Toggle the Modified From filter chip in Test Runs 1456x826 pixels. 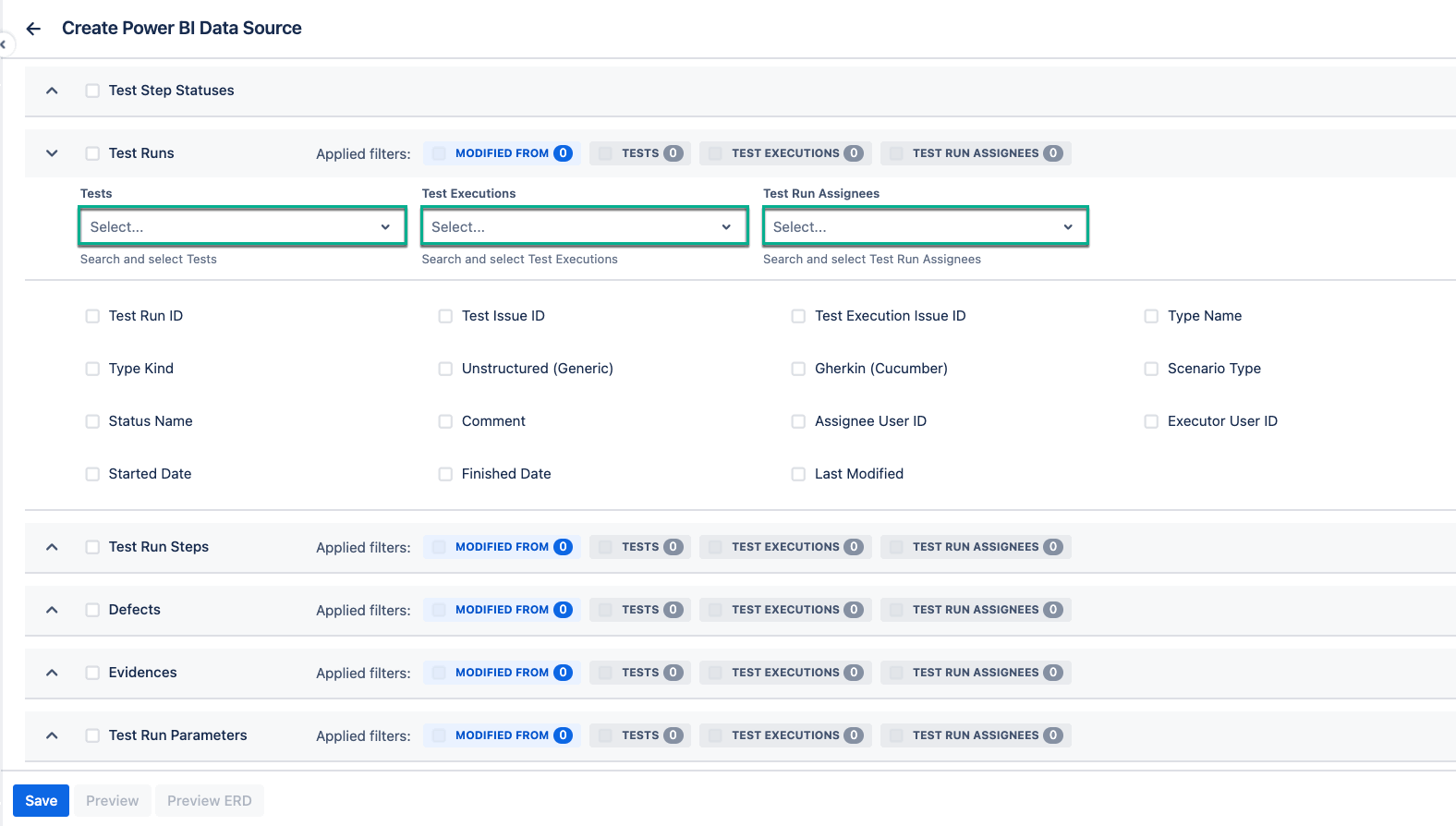(x=502, y=153)
